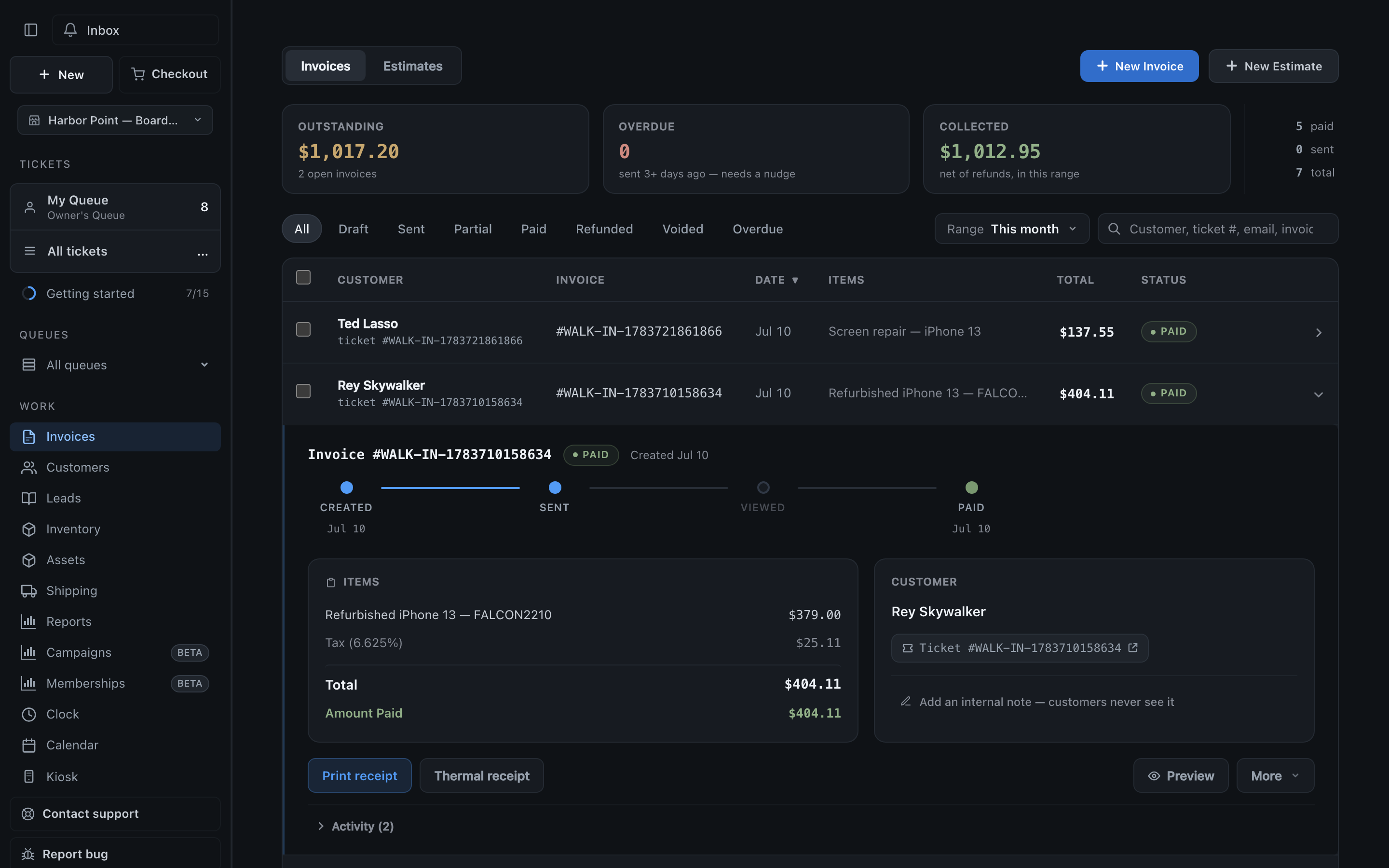Click the Leads book icon

(x=29, y=498)
